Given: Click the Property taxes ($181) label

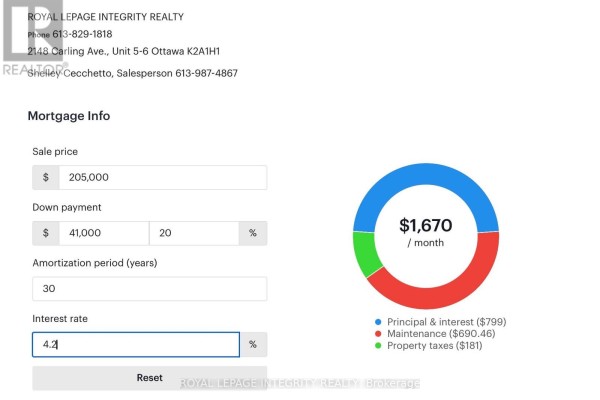Looking at the screenshot, I should 435,346.
